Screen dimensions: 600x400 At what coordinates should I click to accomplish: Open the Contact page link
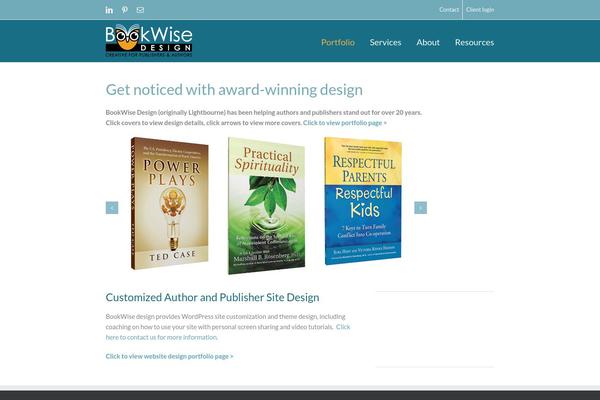(x=449, y=10)
